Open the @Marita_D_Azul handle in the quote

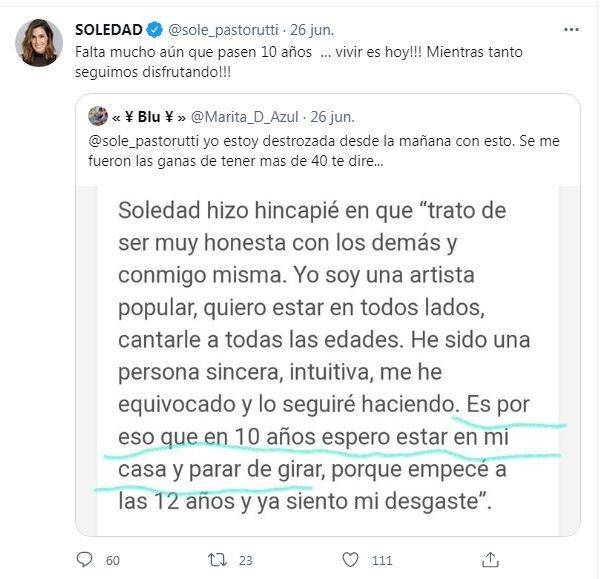coord(245,116)
